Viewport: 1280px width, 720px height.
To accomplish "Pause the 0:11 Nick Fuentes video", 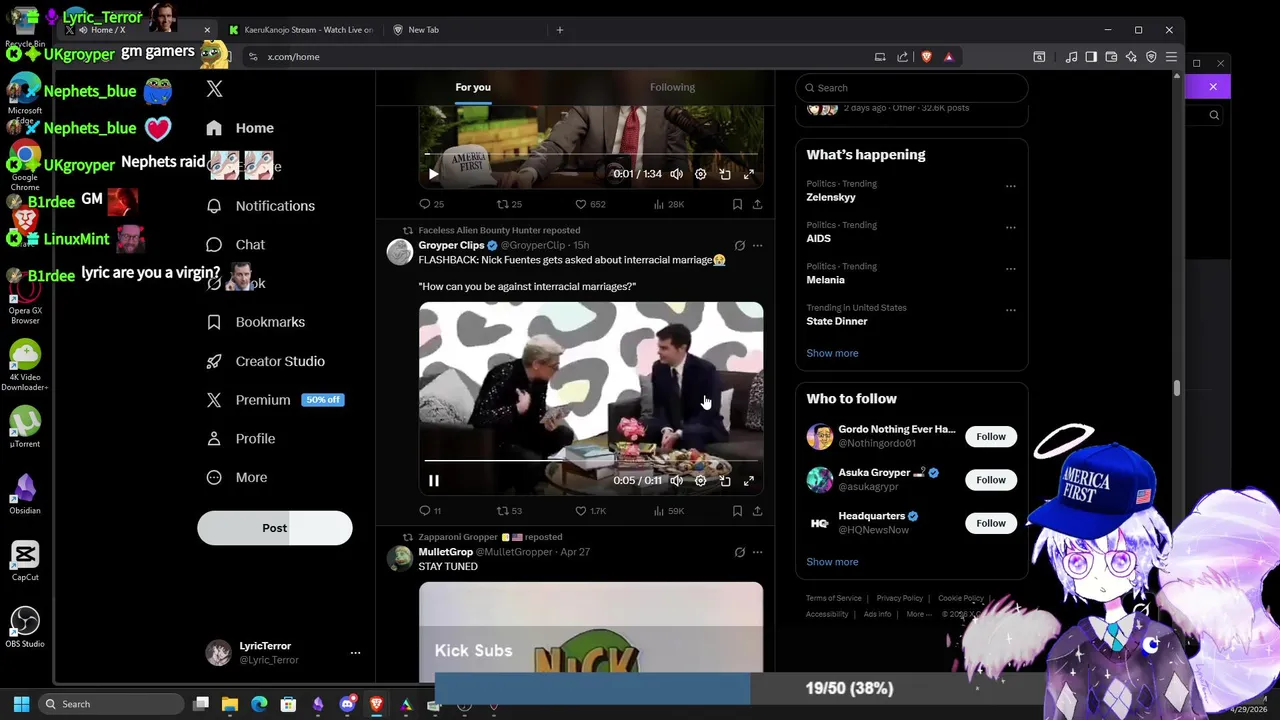I will (x=434, y=481).
